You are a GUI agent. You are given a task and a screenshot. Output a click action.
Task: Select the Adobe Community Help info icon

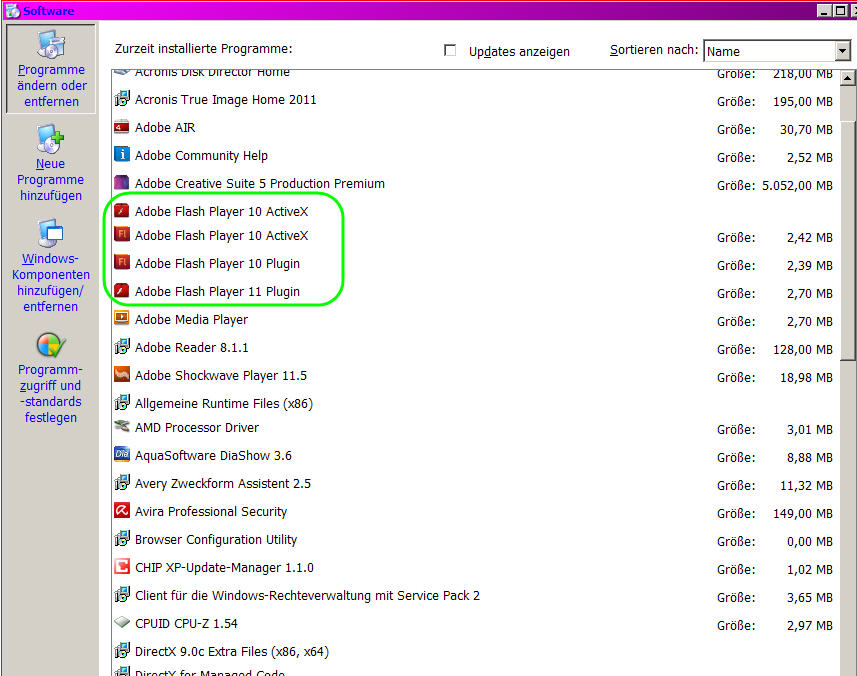(x=122, y=155)
